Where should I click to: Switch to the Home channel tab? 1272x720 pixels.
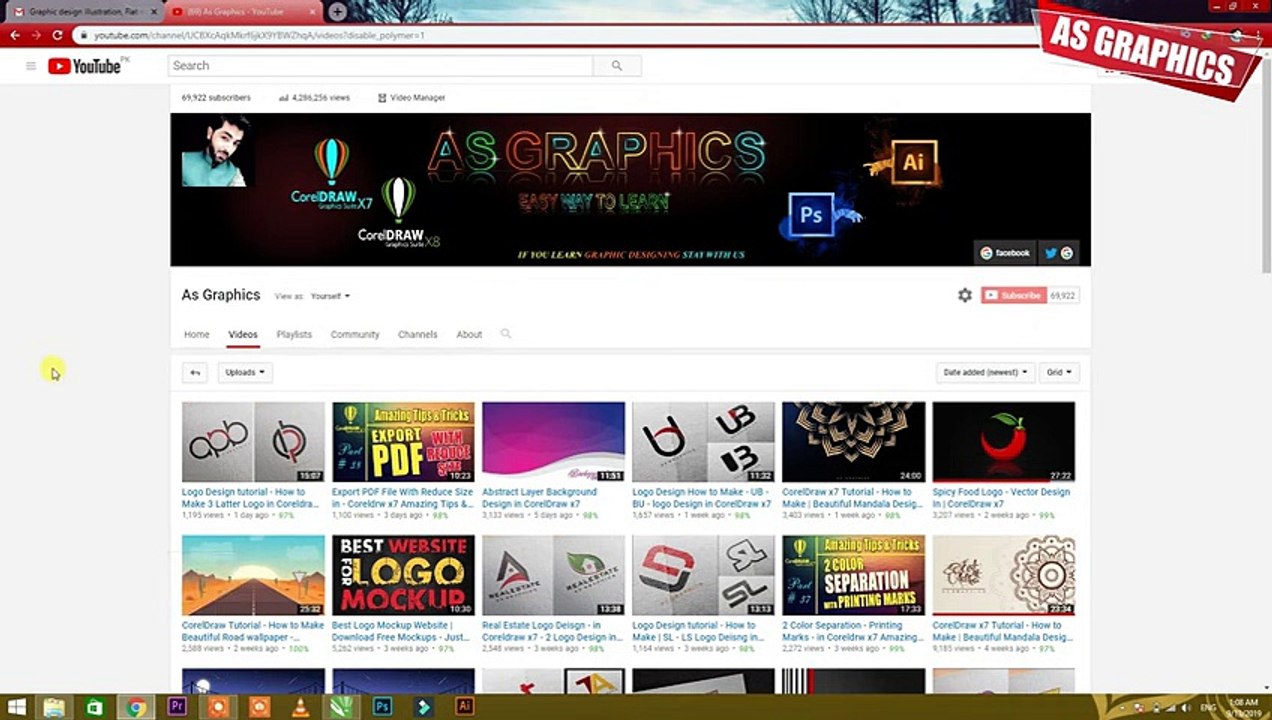click(197, 334)
